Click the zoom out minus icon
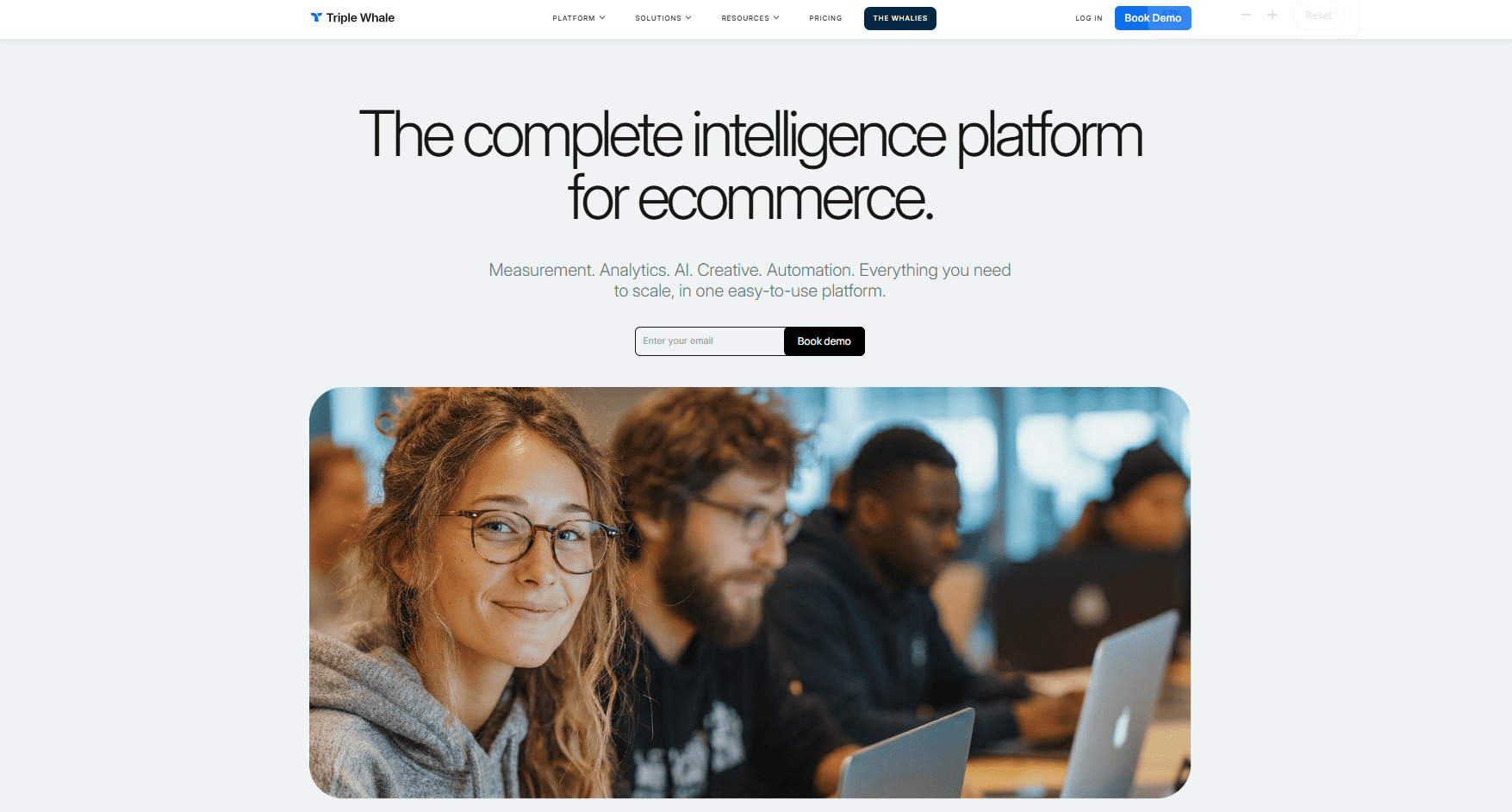This screenshot has width=1512, height=812. tap(1246, 15)
